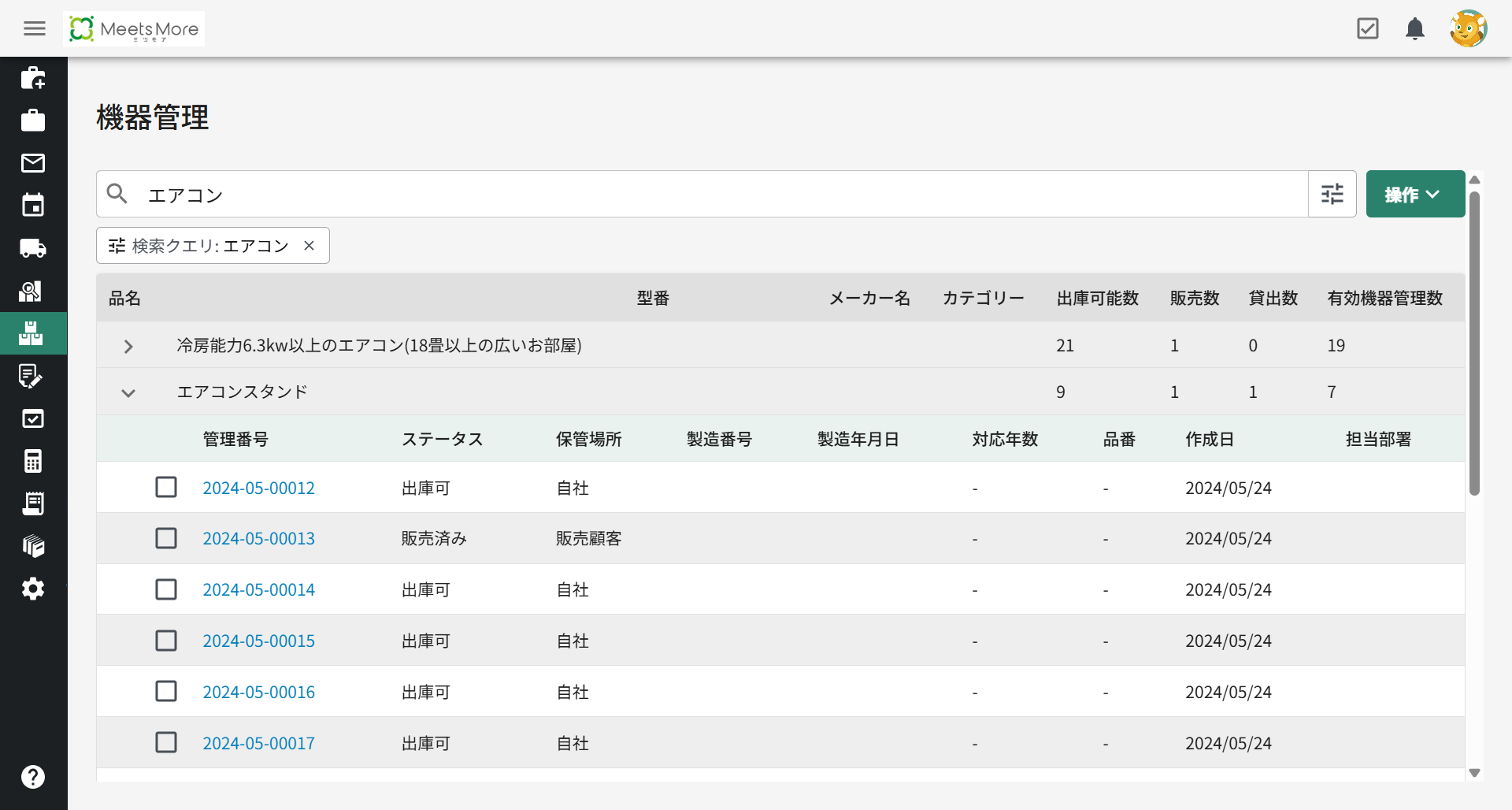Screen dimensions: 1512x810
Task: Click the 機器管理 page heading
Action: (153, 117)
